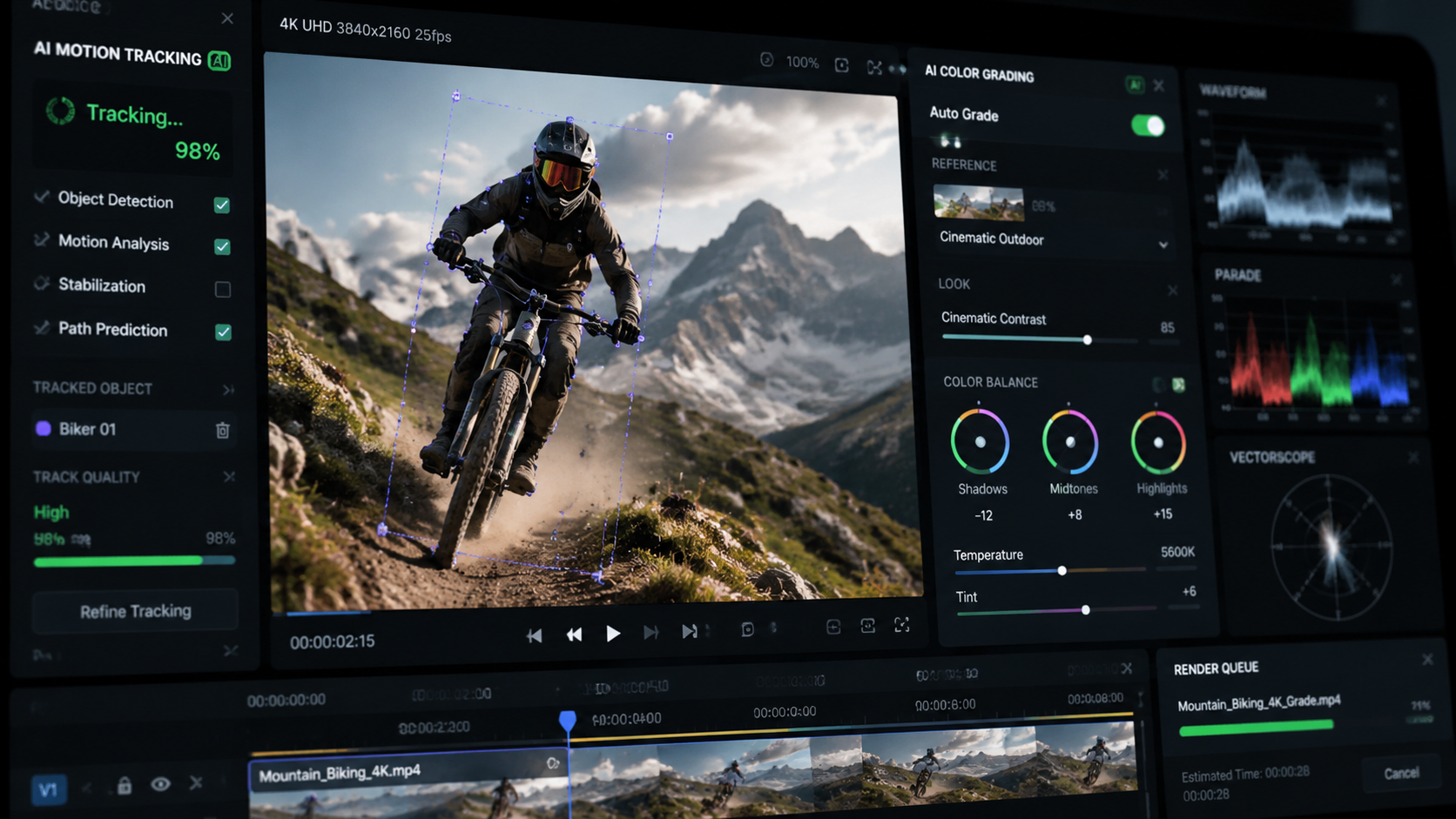
Task: Enable the Stabilization checkbox
Action: tap(223, 289)
